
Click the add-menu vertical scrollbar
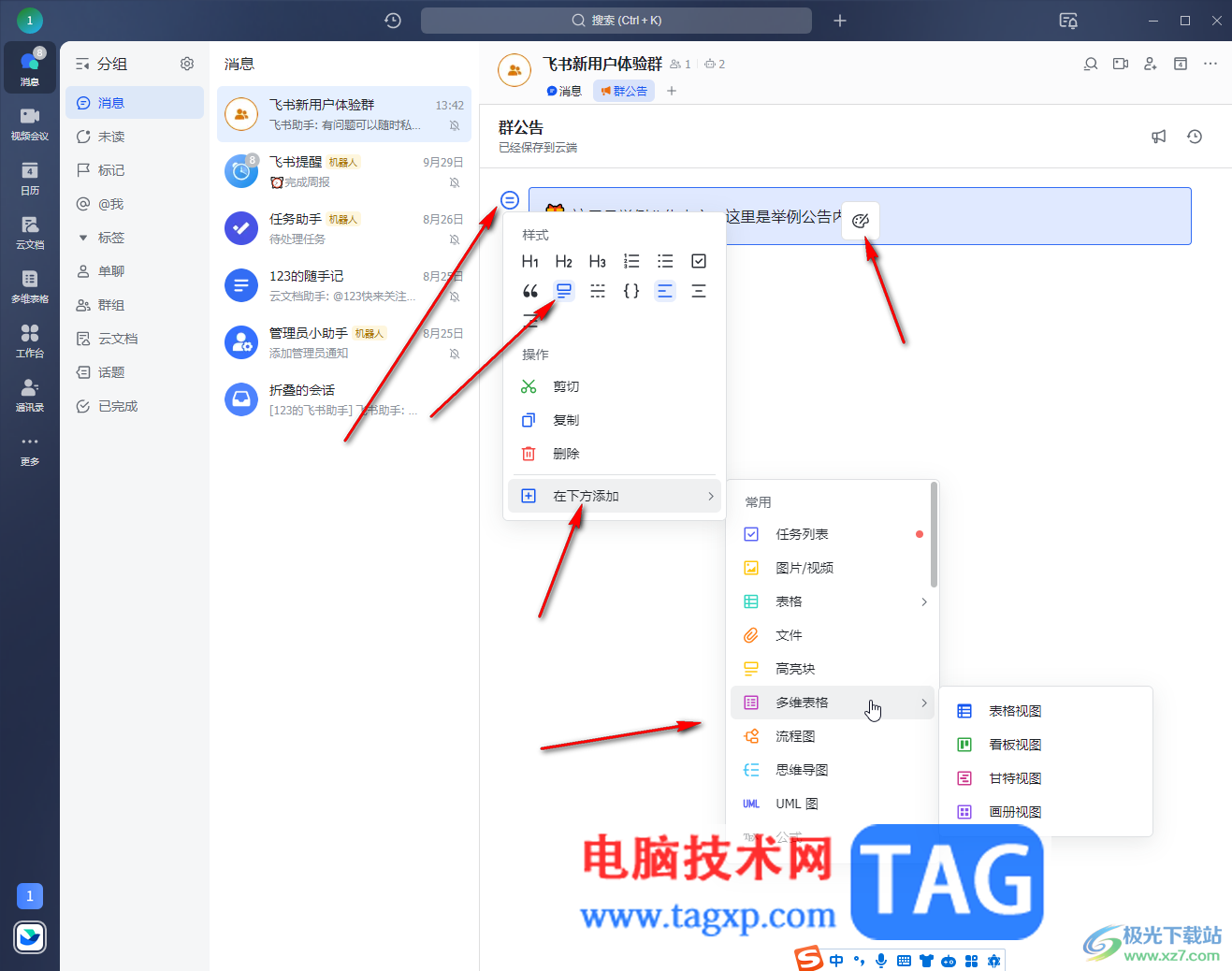(x=934, y=535)
